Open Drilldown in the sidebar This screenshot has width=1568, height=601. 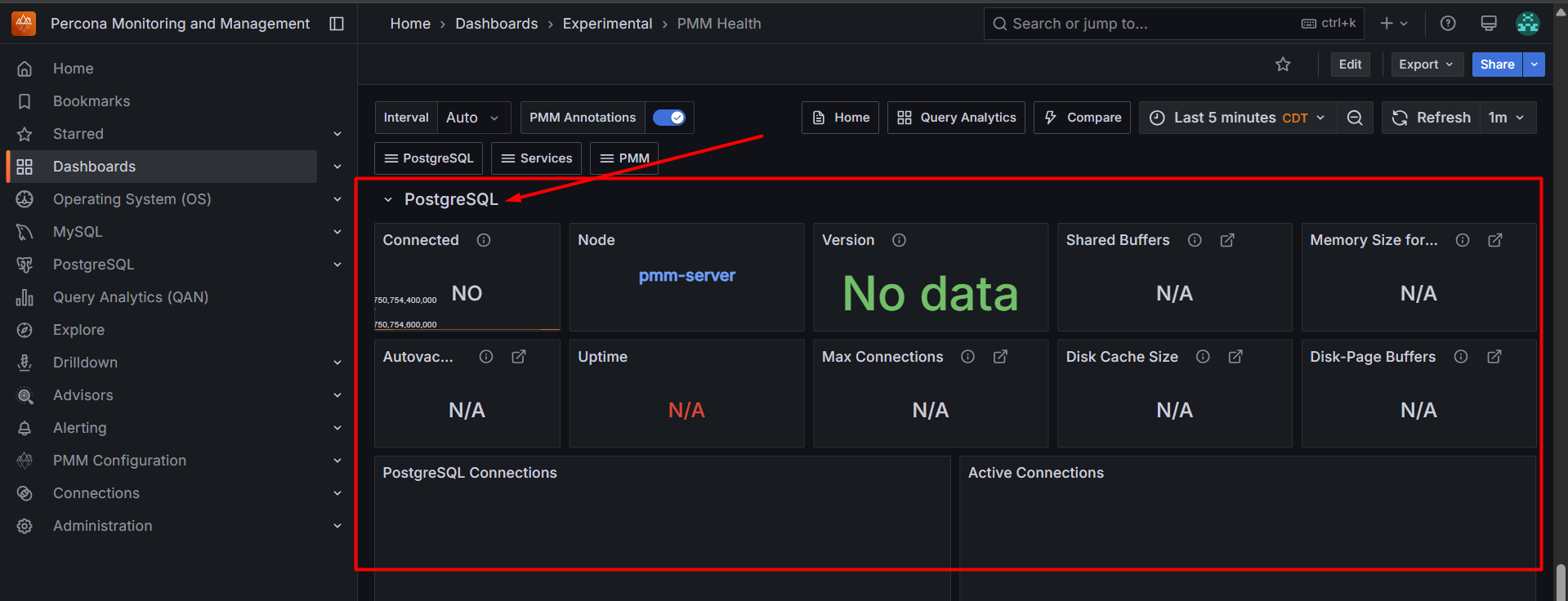85,363
